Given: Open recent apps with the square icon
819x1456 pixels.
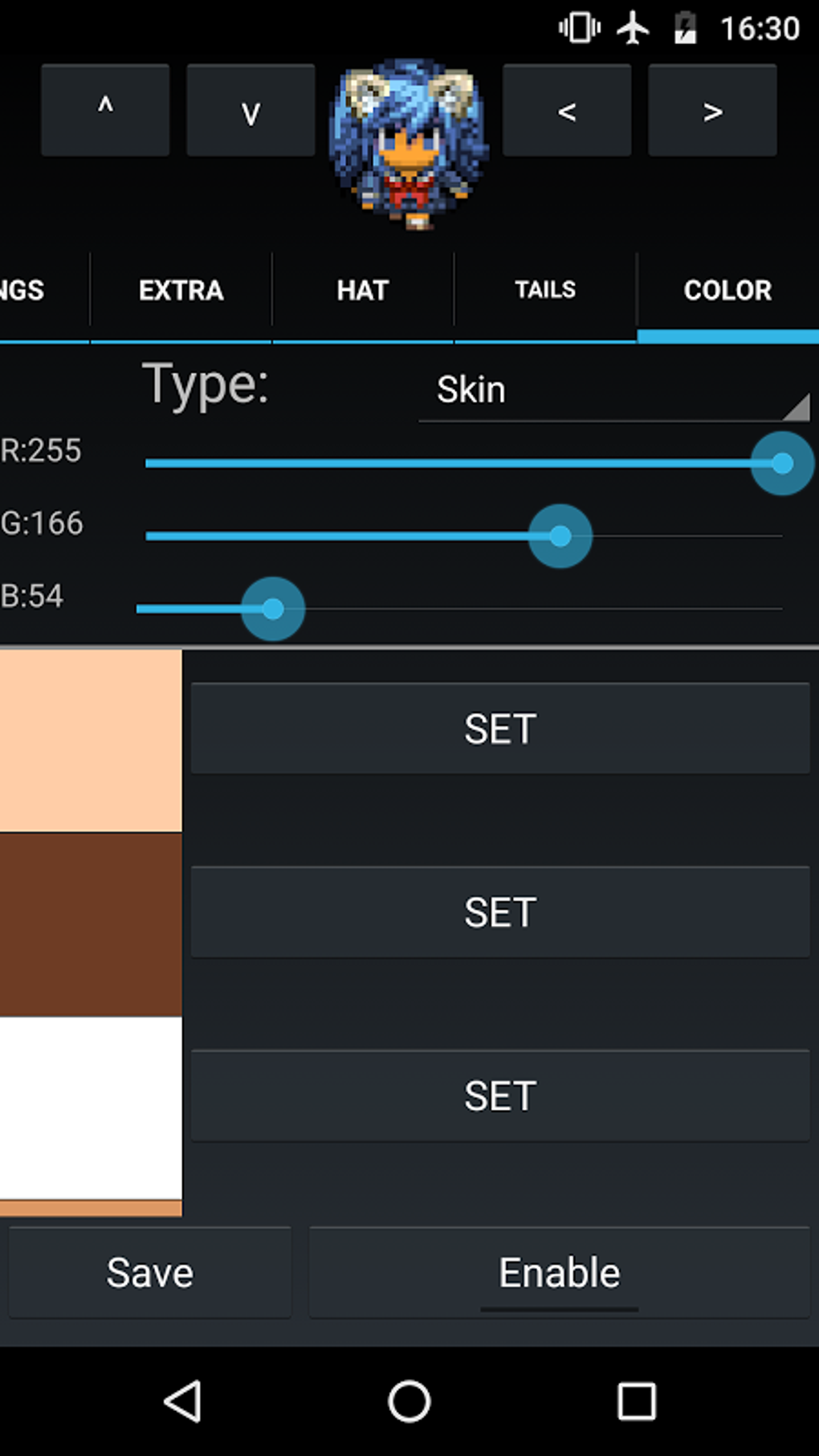Looking at the screenshot, I should (638, 1401).
